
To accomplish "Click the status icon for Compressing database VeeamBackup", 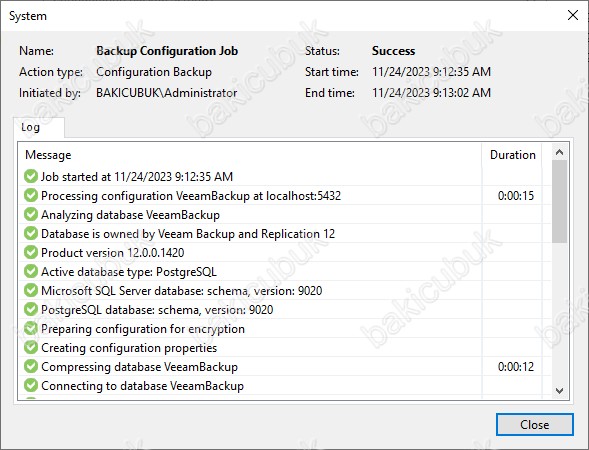I will click(x=31, y=367).
